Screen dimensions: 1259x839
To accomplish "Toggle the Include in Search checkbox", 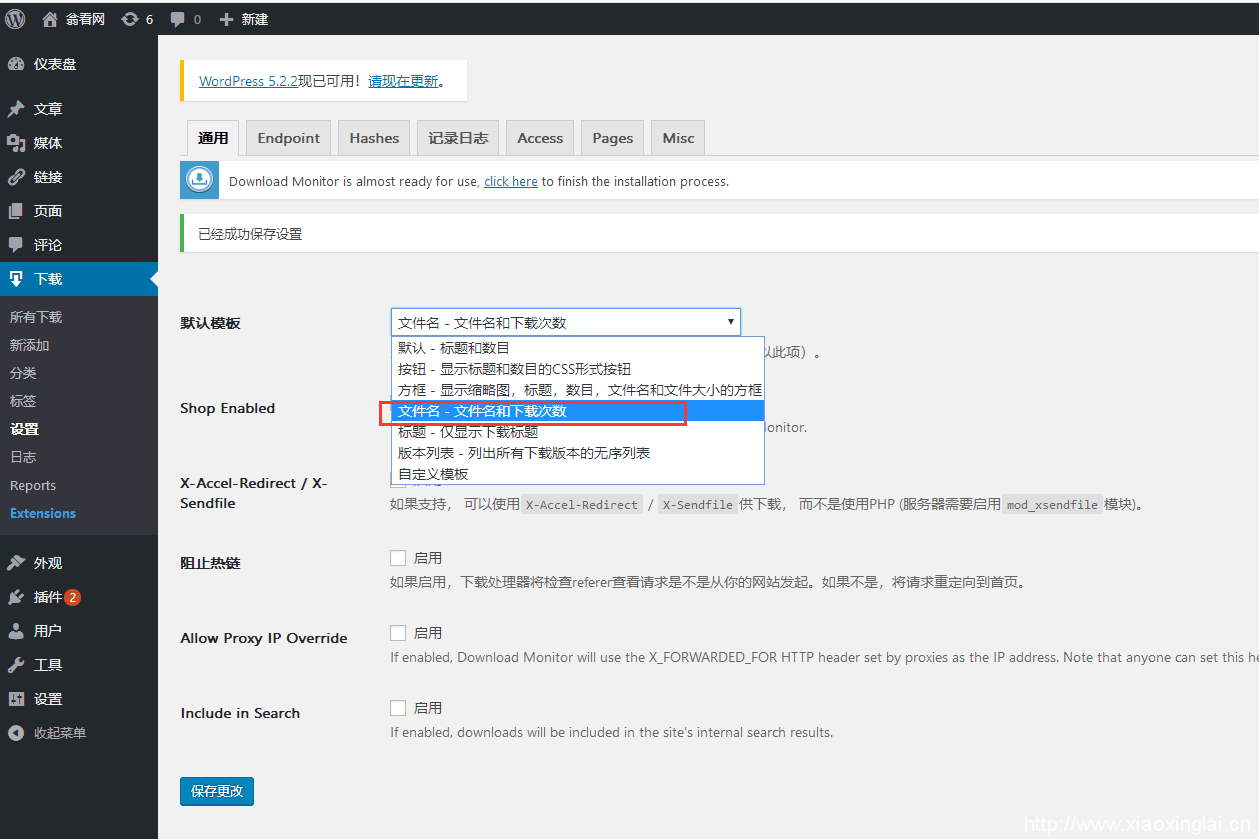I will (x=398, y=708).
